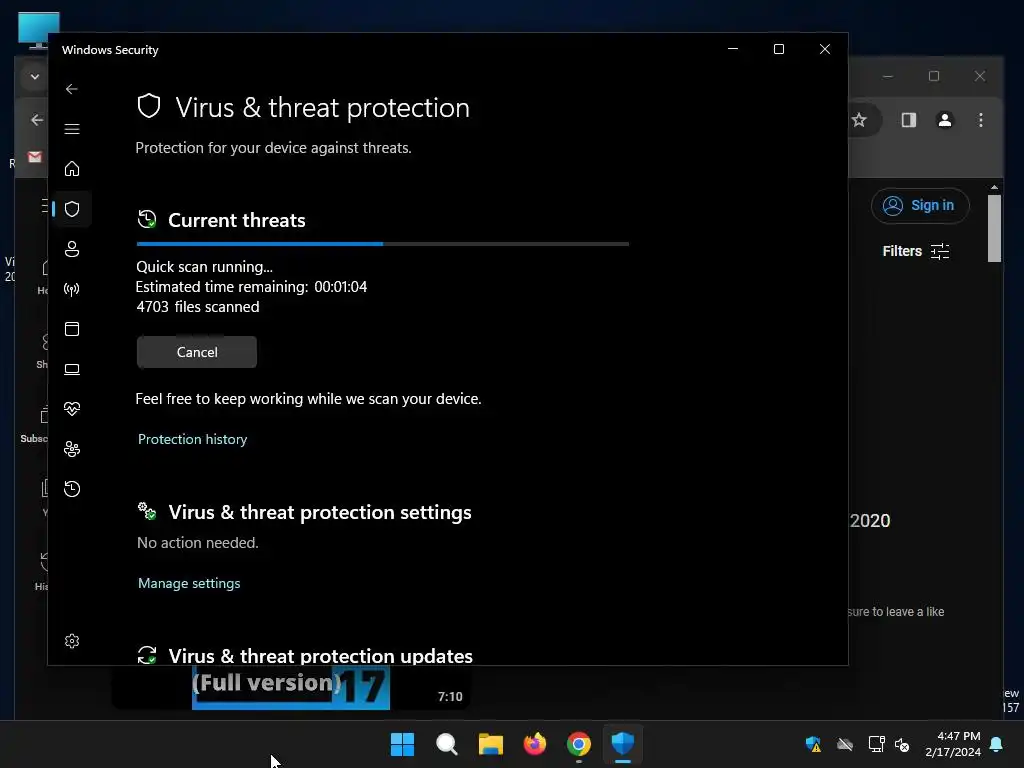Click the Estimated time remaining text
The width and height of the screenshot is (1024, 768).
click(251, 287)
